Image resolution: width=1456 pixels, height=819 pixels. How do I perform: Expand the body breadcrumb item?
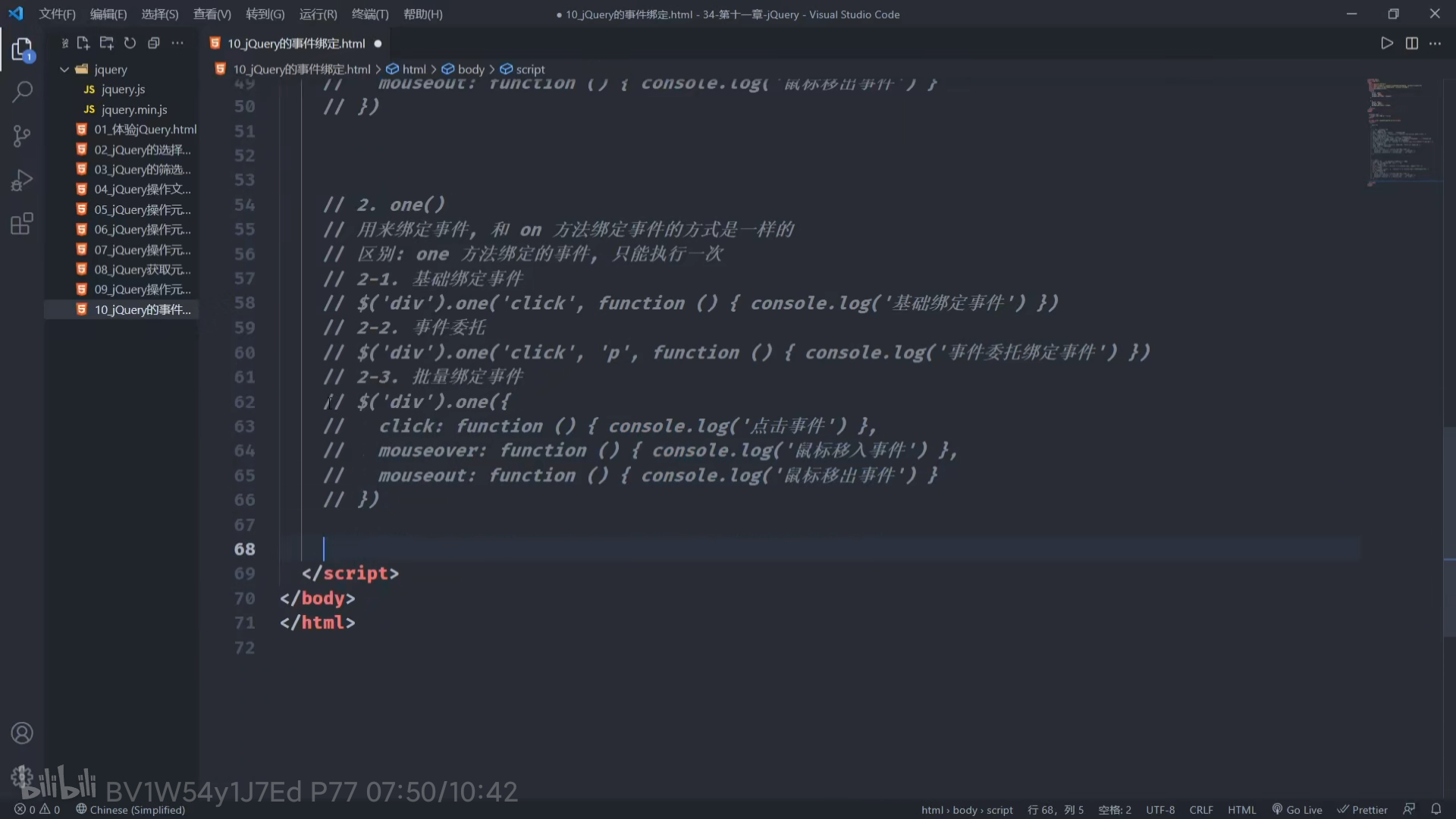tap(470, 69)
